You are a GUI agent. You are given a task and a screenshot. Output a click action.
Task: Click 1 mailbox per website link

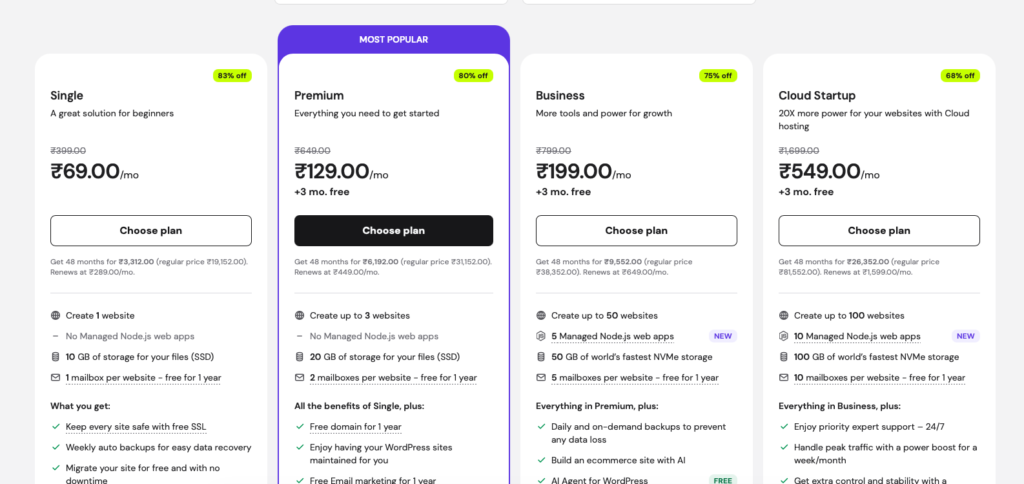[143, 377]
